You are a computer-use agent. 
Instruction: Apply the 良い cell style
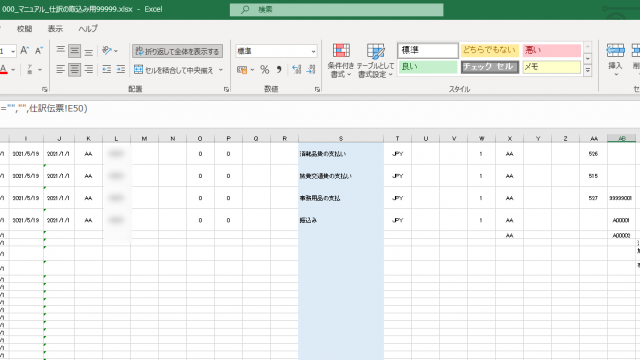click(428, 67)
